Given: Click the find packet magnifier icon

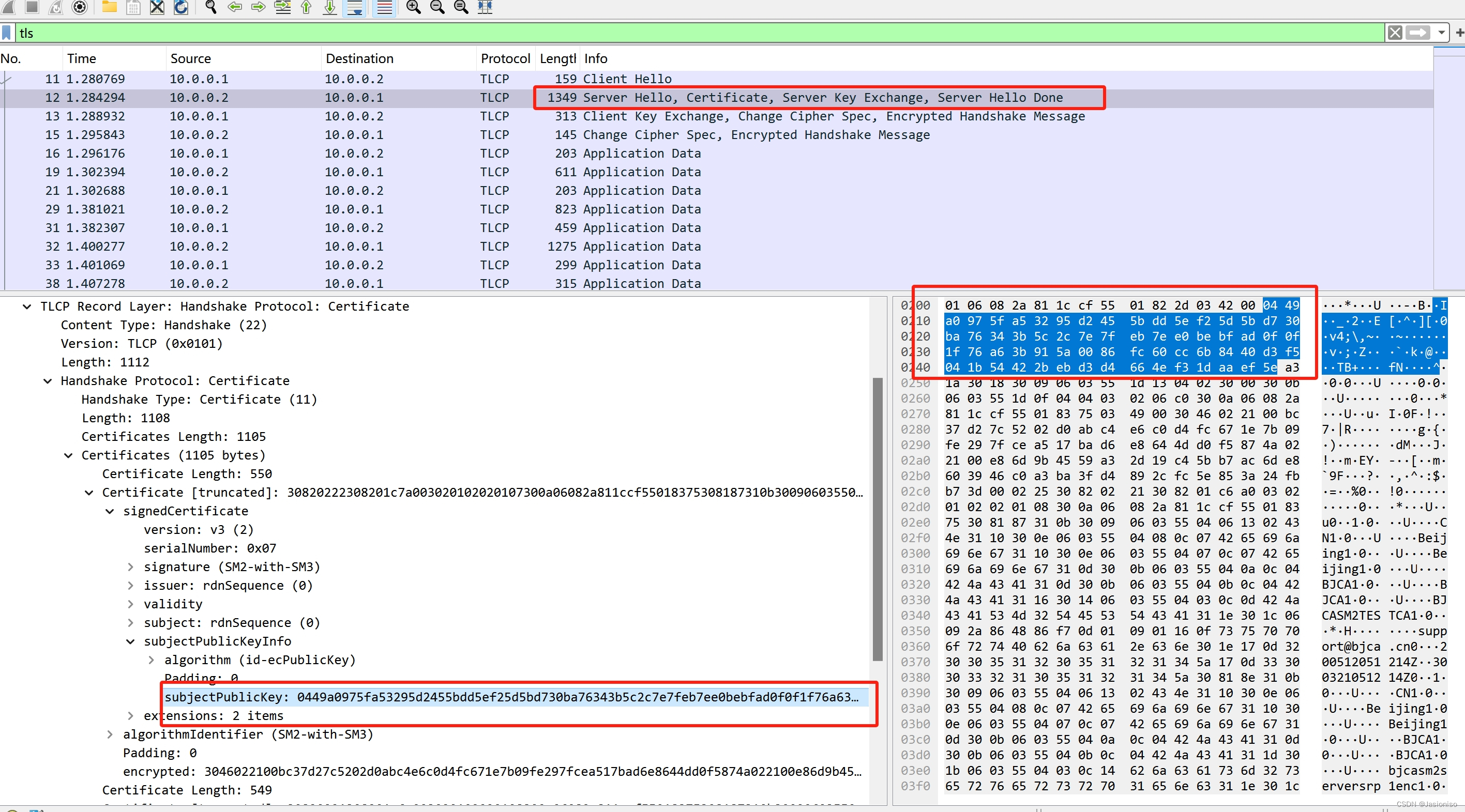Looking at the screenshot, I should (211, 7).
